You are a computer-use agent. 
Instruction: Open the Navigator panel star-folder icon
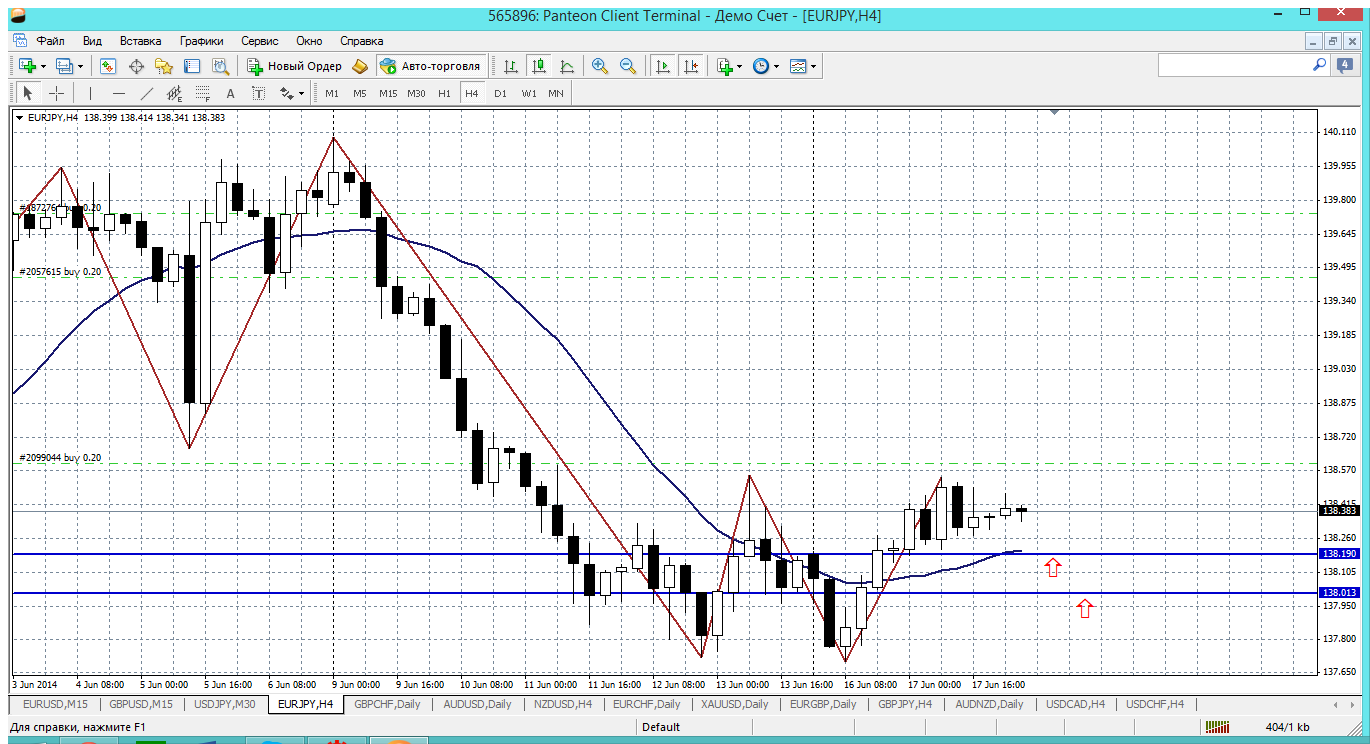click(x=164, y=66)
